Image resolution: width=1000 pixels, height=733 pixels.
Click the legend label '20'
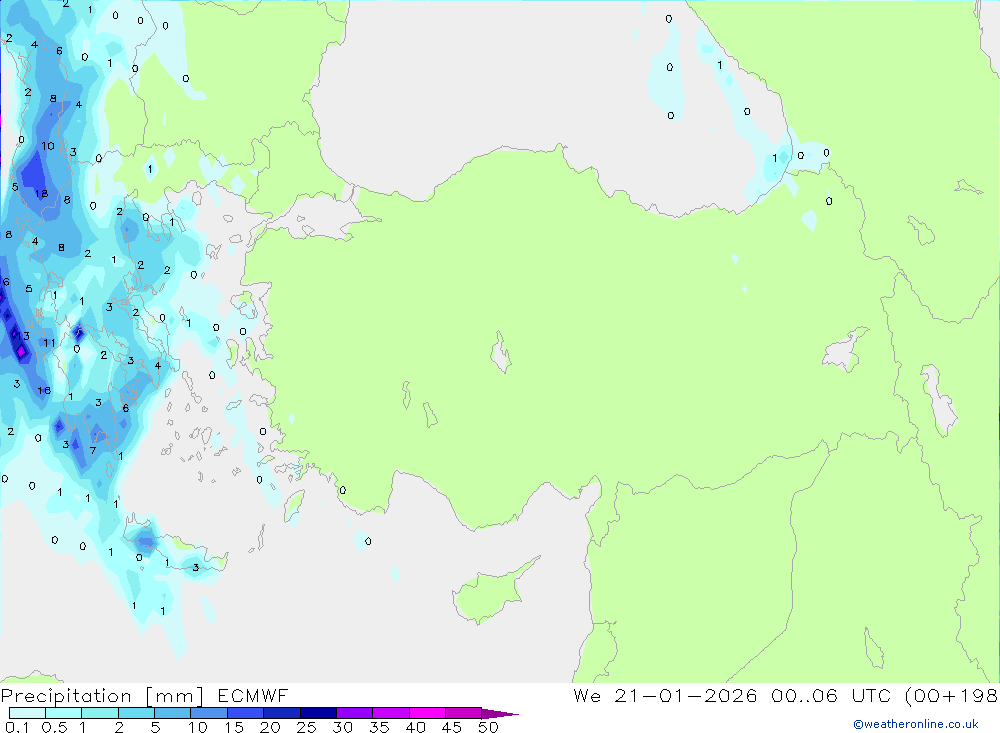tap(270, 727)
